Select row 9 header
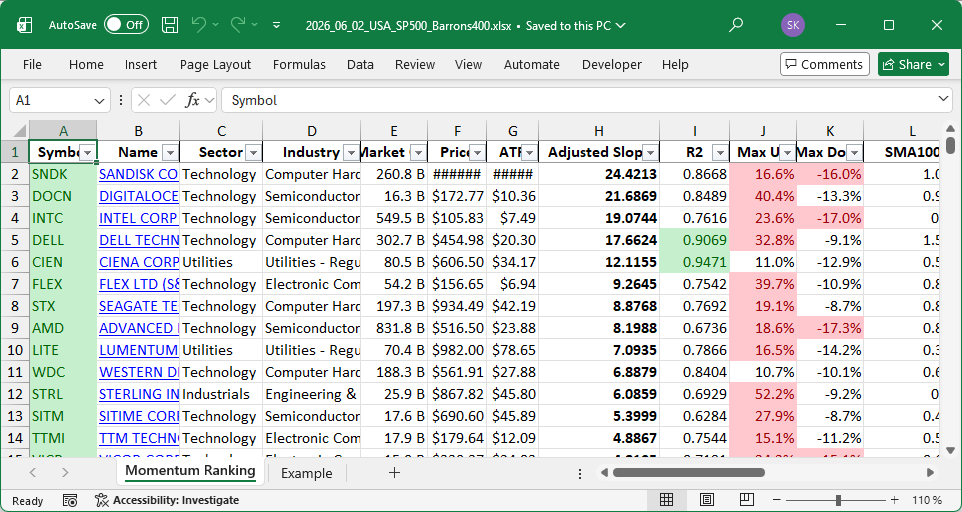Viewport: 962px width, 512px height. click(15, 328)
